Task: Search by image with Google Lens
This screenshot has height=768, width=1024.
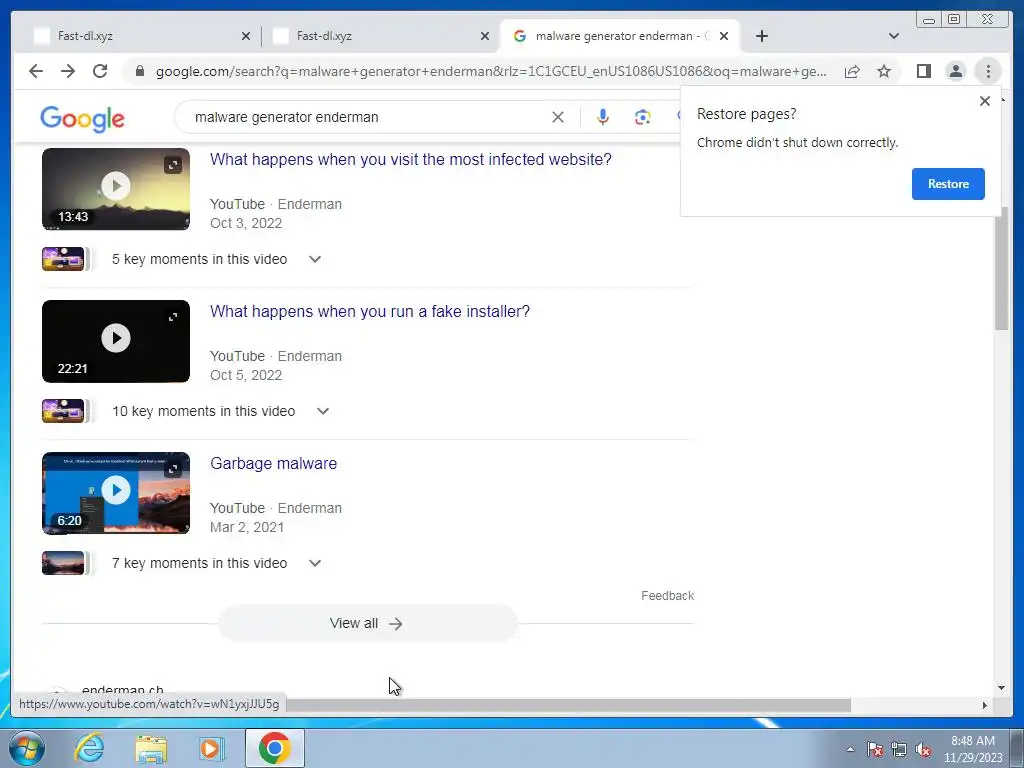Action: point(643,117)
